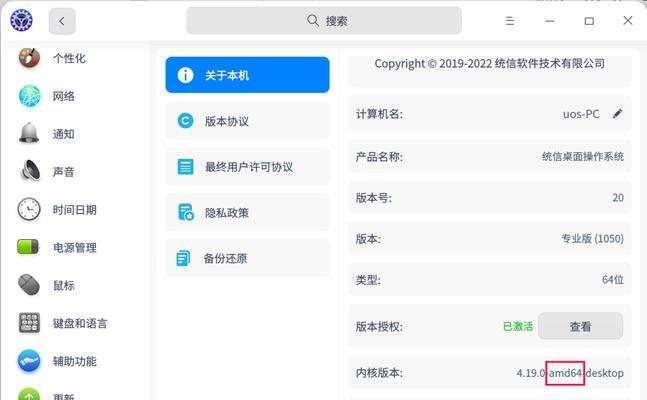Image resolution: width=647 pixels, height=400 pixels.
Task: Click the 内核版本 field label
Action: pyautogui.click(x=379, y=373)
